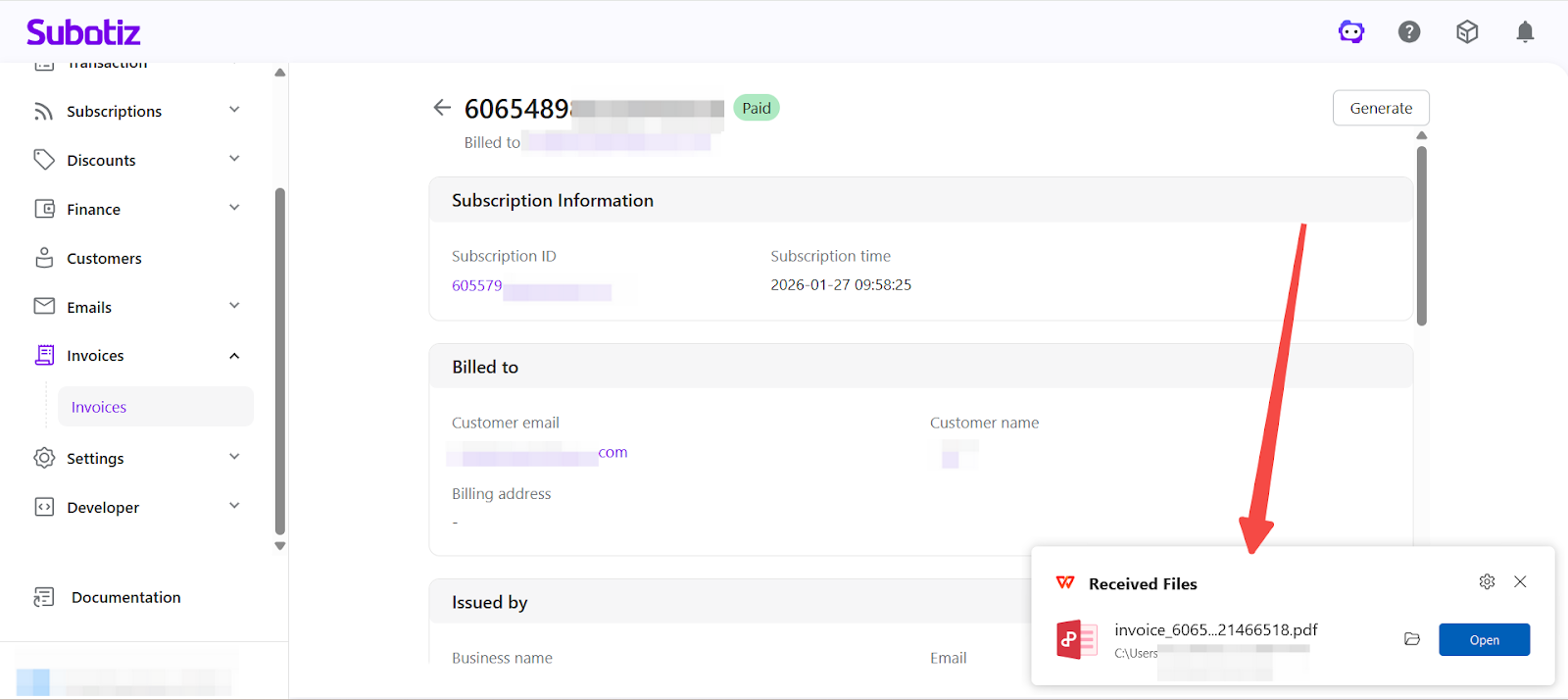1568x700 pixels.
Task: Click the back arrow beside invoice number
Action: click(x=442, y=108)
